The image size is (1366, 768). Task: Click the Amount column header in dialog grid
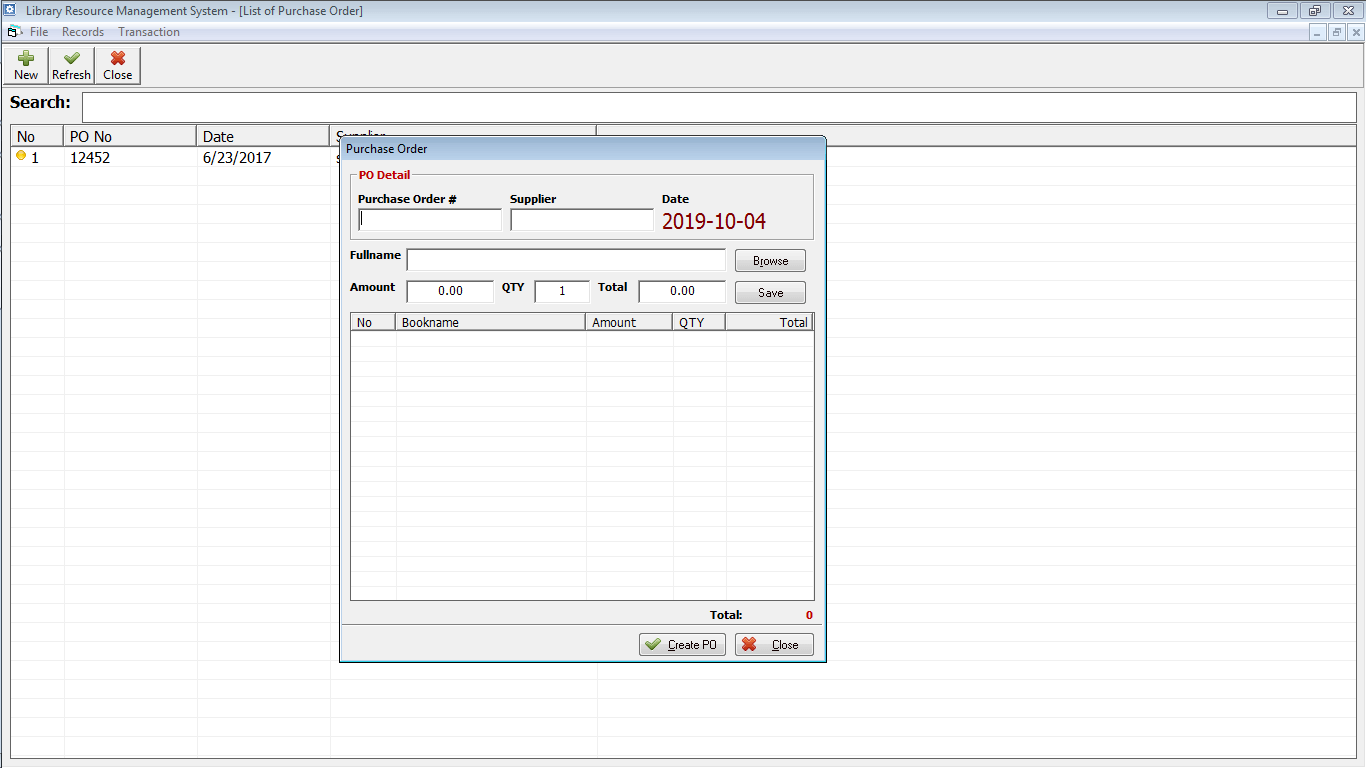tap(629, 322)
